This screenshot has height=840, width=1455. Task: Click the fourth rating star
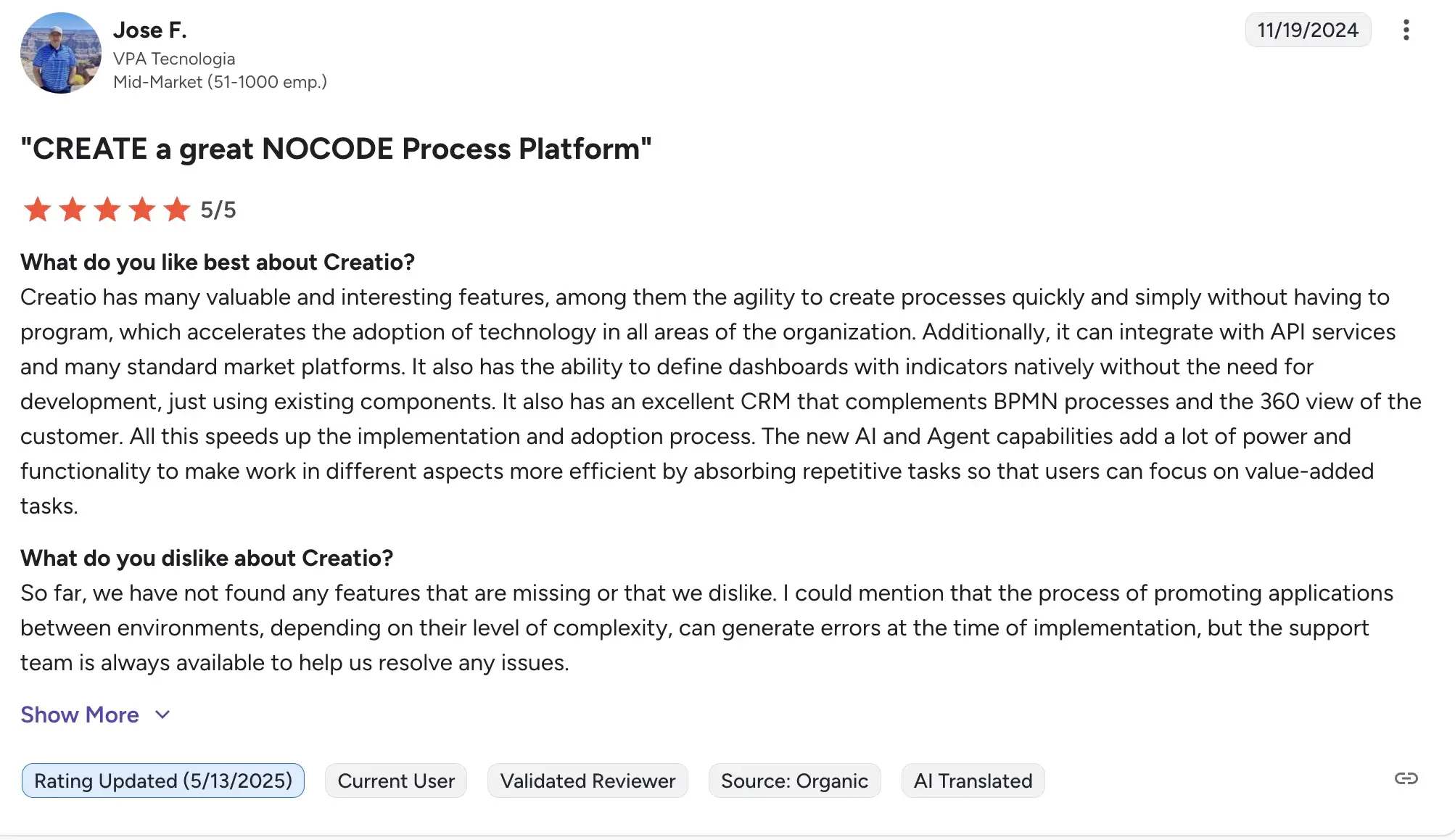tap(141, 210)
